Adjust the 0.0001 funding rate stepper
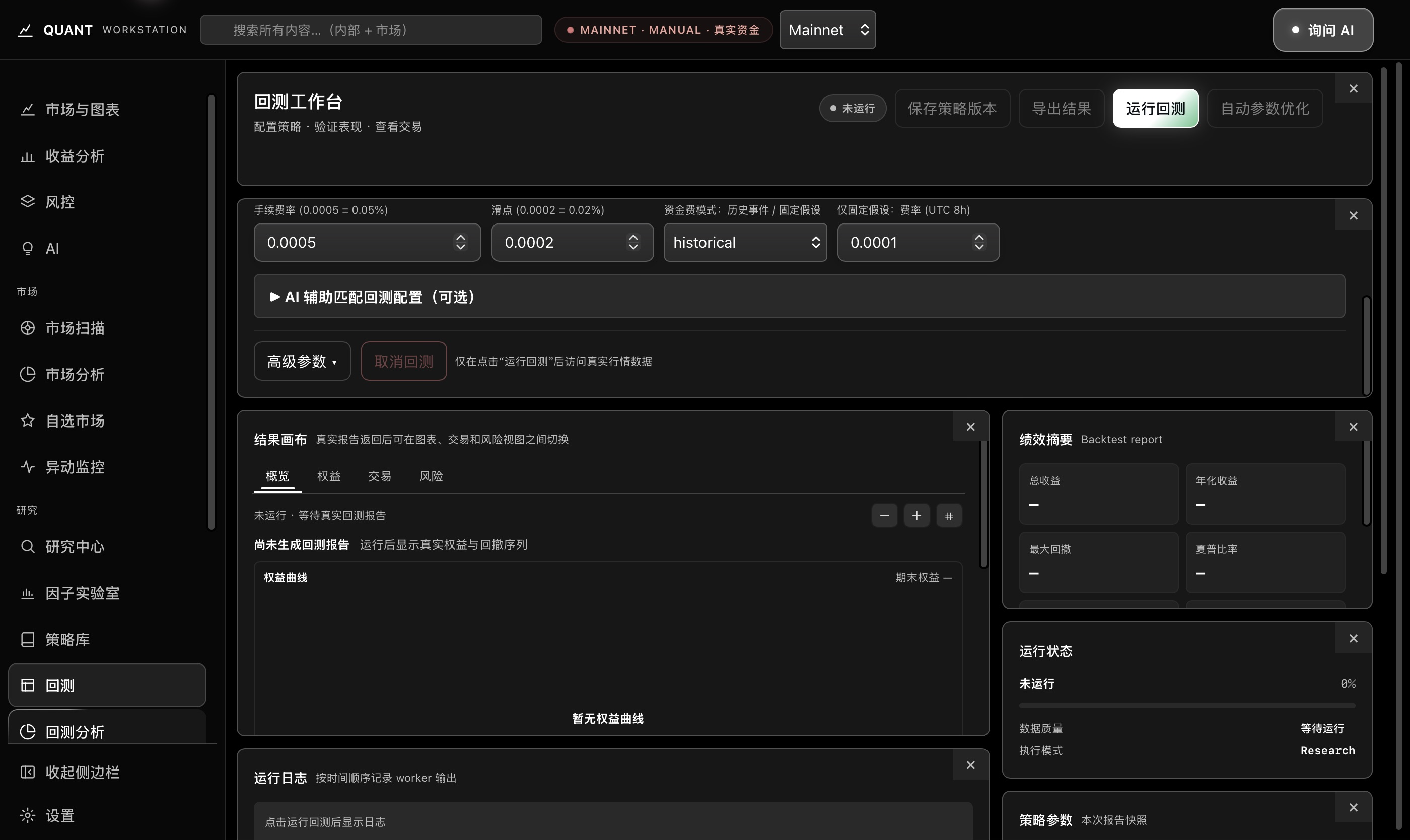Image resolution: width=1410 pixels, height=840 pixels. pos(979,242)
